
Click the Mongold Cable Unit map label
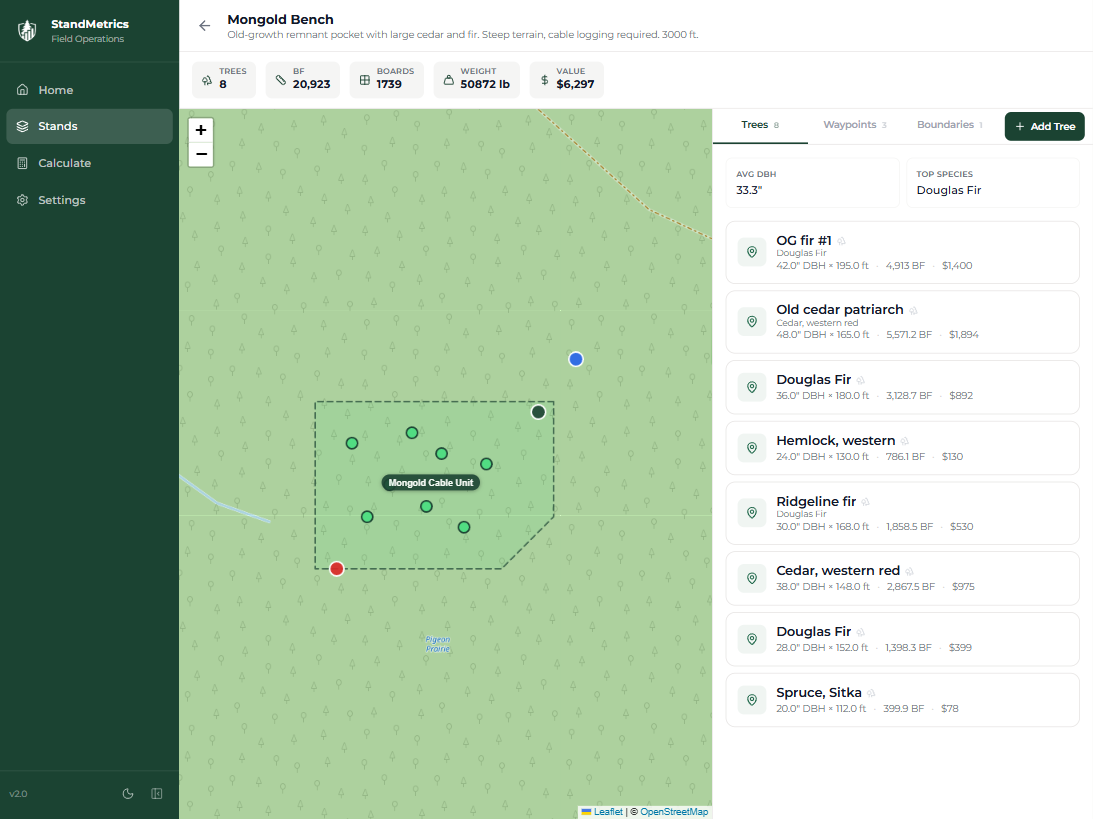tap(432, 483)
